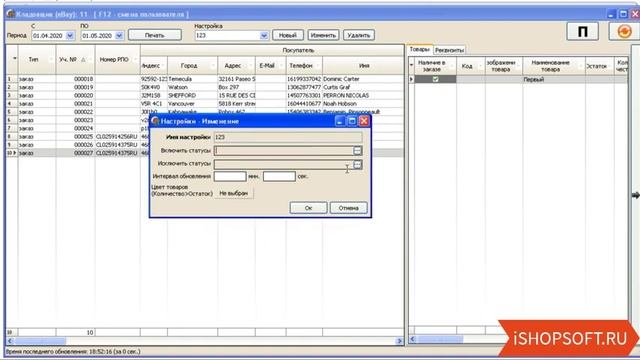Open the period end date dropdown
The image size is (640, 360).
pos(119,36)
